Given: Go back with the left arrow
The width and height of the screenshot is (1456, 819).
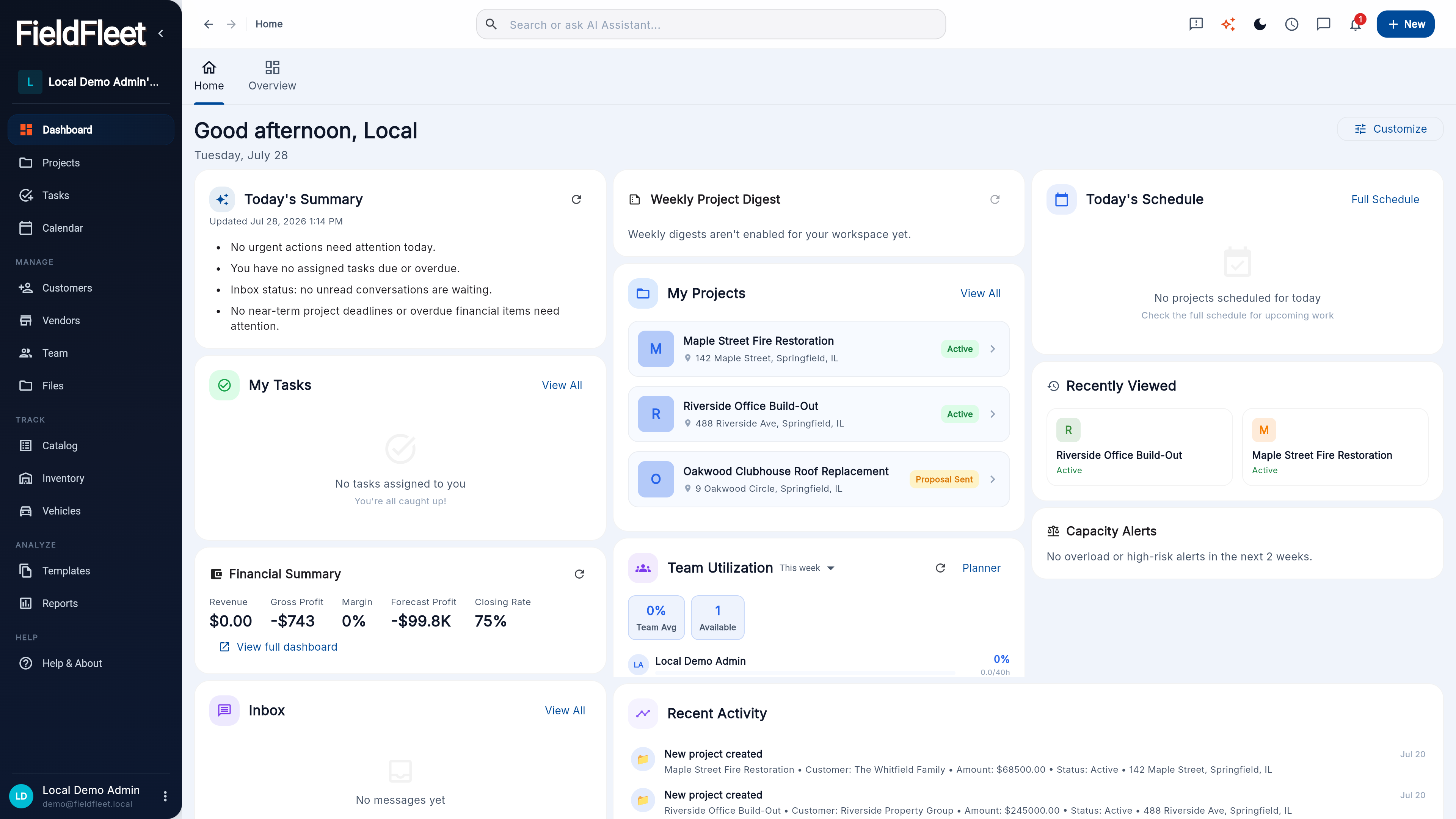Looking at the screenshot, I should 209,24.
